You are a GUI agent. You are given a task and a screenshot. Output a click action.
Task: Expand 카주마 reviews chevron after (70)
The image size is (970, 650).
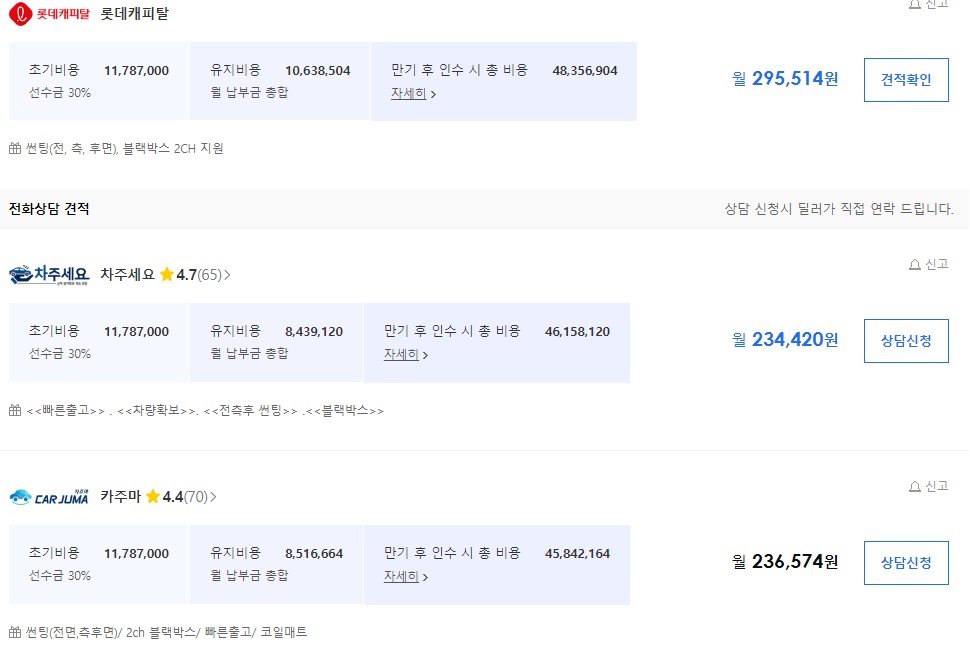[x=214, y=497]
